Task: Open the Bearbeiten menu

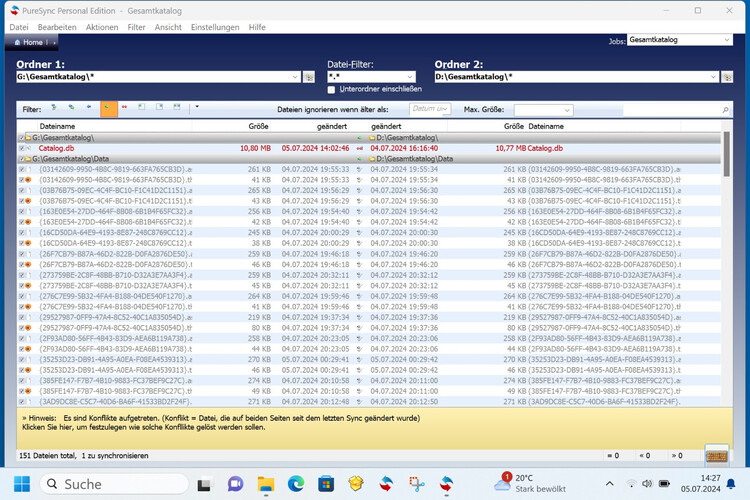Action: coord(57,27)
